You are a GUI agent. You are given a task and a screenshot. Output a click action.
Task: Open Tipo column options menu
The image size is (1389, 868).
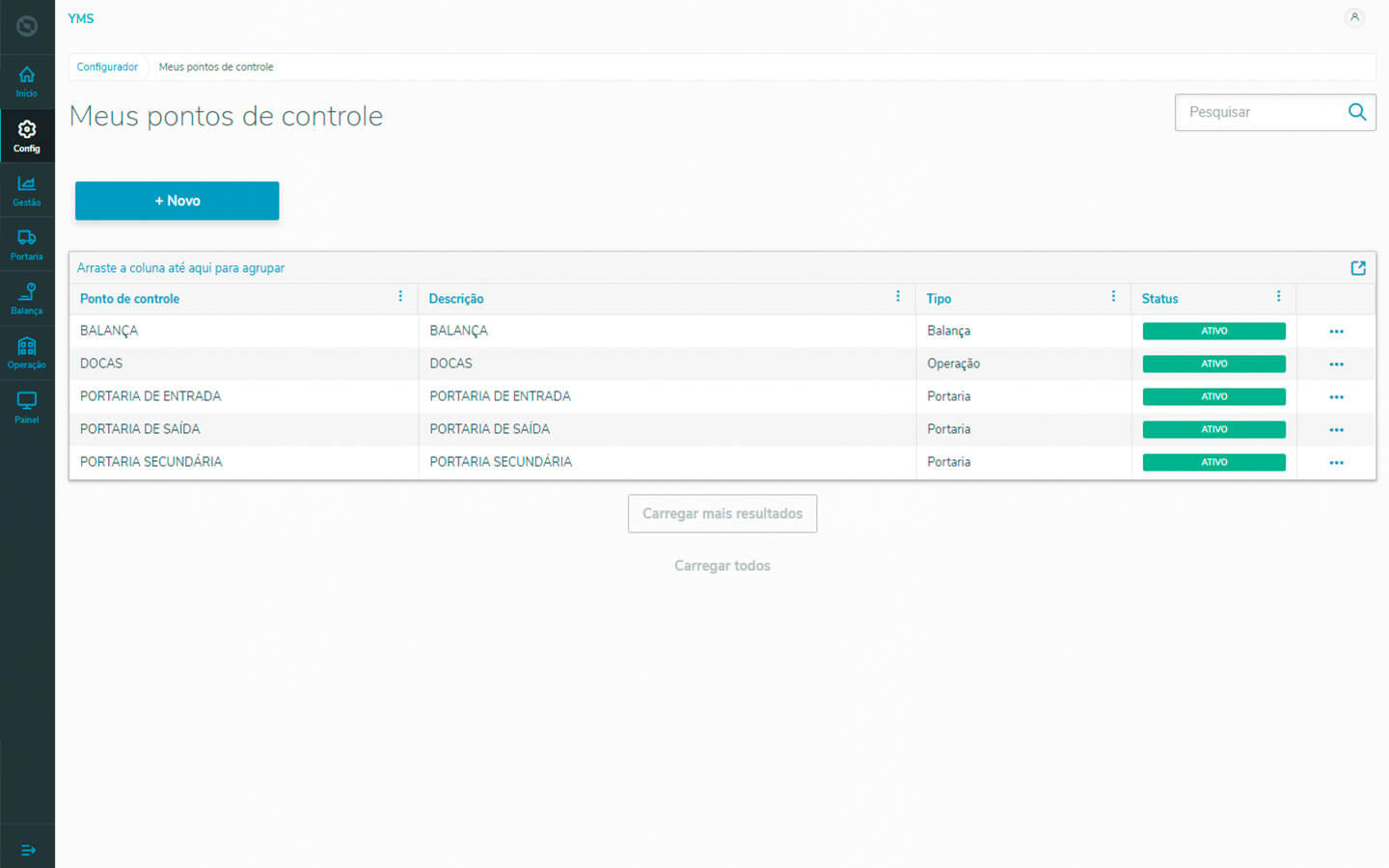(x=1113, y=297)
